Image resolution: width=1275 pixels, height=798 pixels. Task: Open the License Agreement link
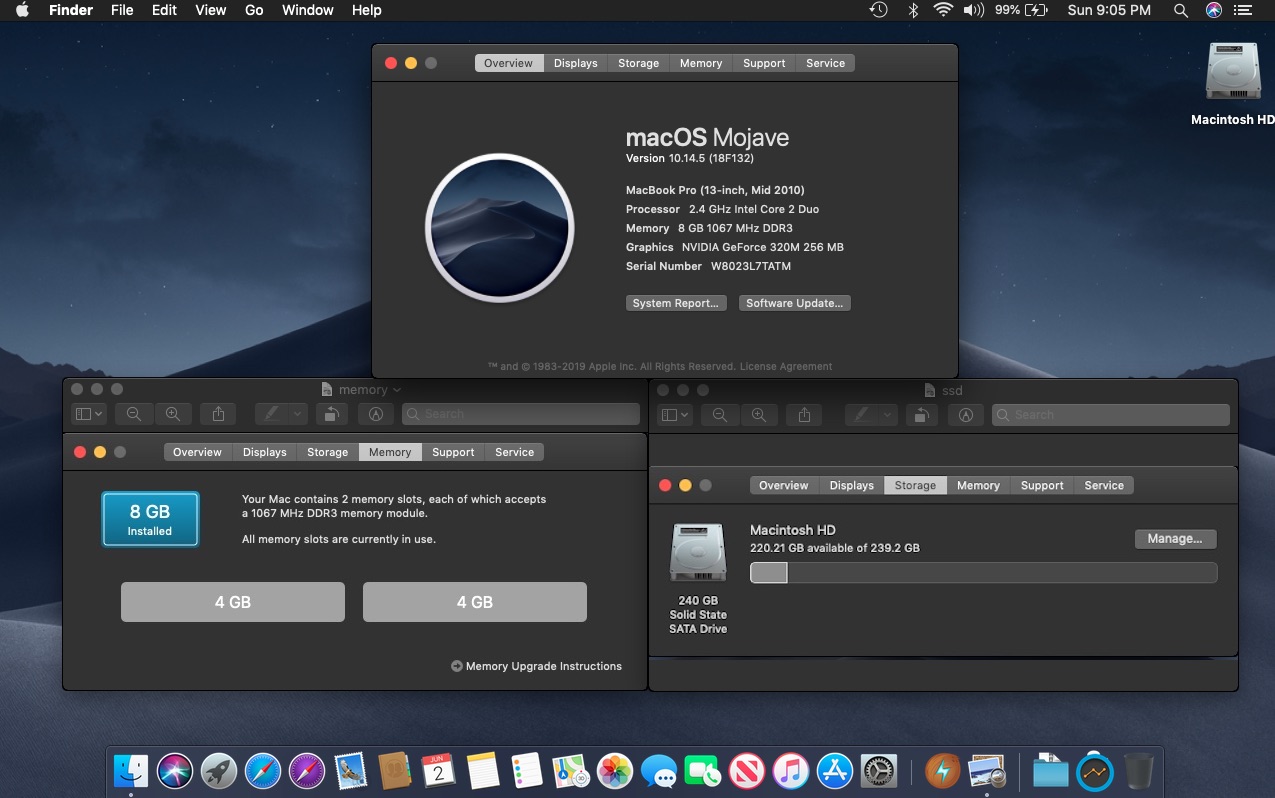(x=786, y=367)
